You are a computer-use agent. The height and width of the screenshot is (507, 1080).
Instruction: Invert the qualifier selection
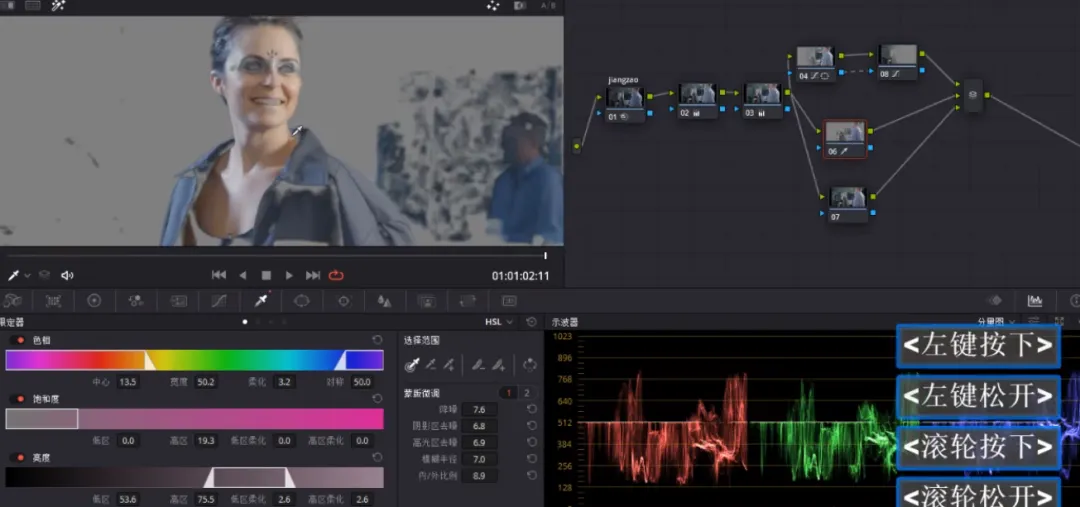coord(530,365)
